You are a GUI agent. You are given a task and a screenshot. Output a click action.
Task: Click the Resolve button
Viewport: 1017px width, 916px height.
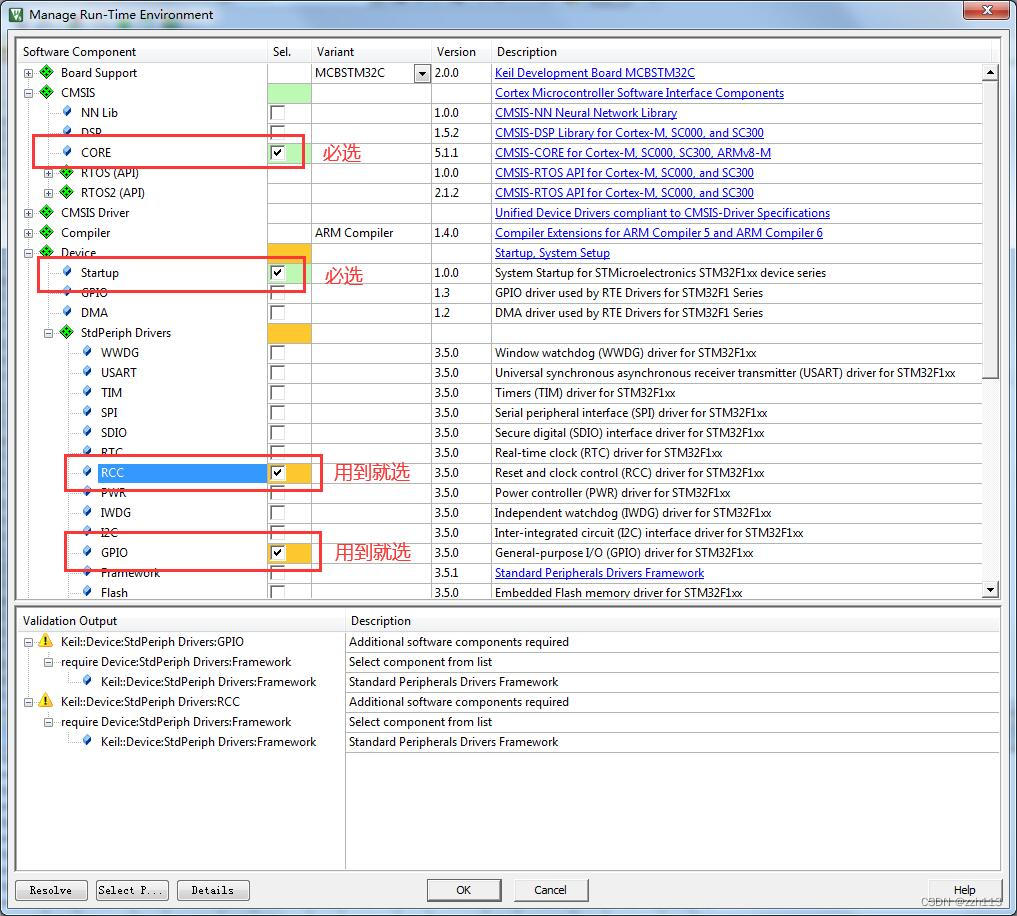(50, 890)
